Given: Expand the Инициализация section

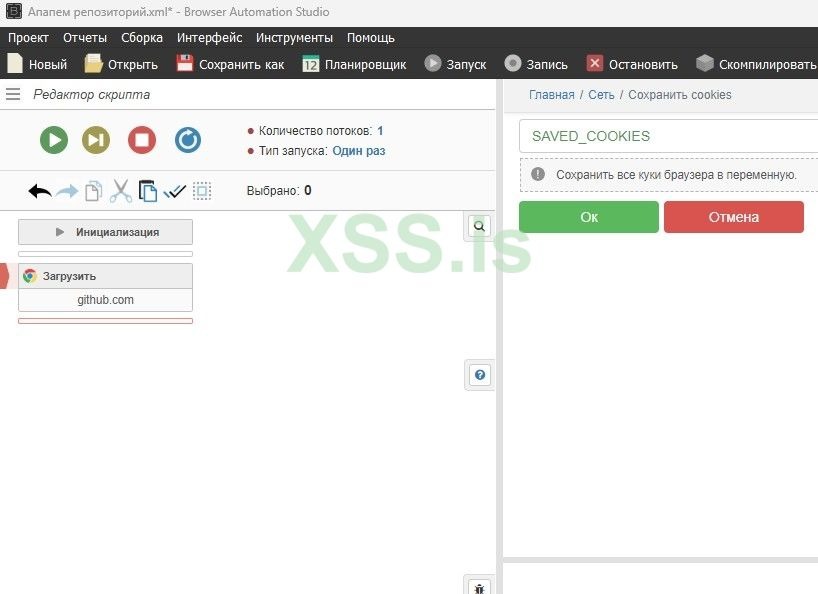Looking at the screenshot, I should 105,232.
